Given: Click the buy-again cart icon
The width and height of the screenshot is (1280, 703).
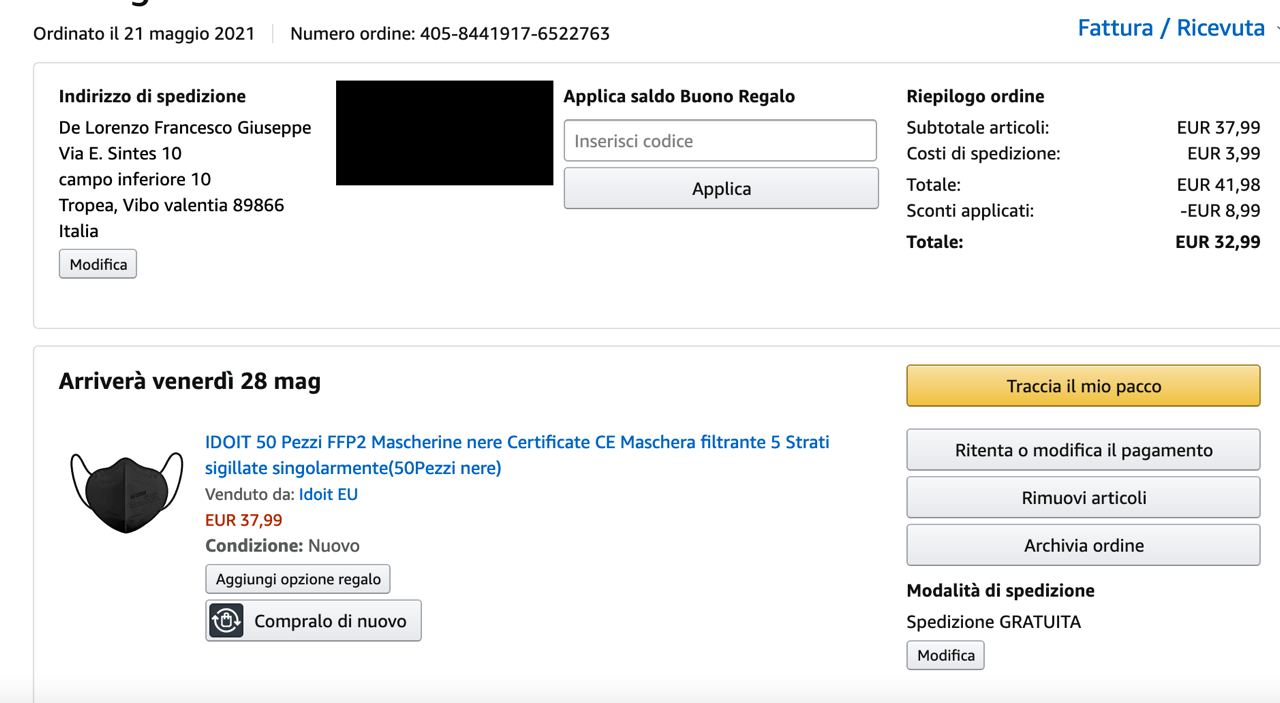Looking at the screenshot, I should [x=226, y=621].
